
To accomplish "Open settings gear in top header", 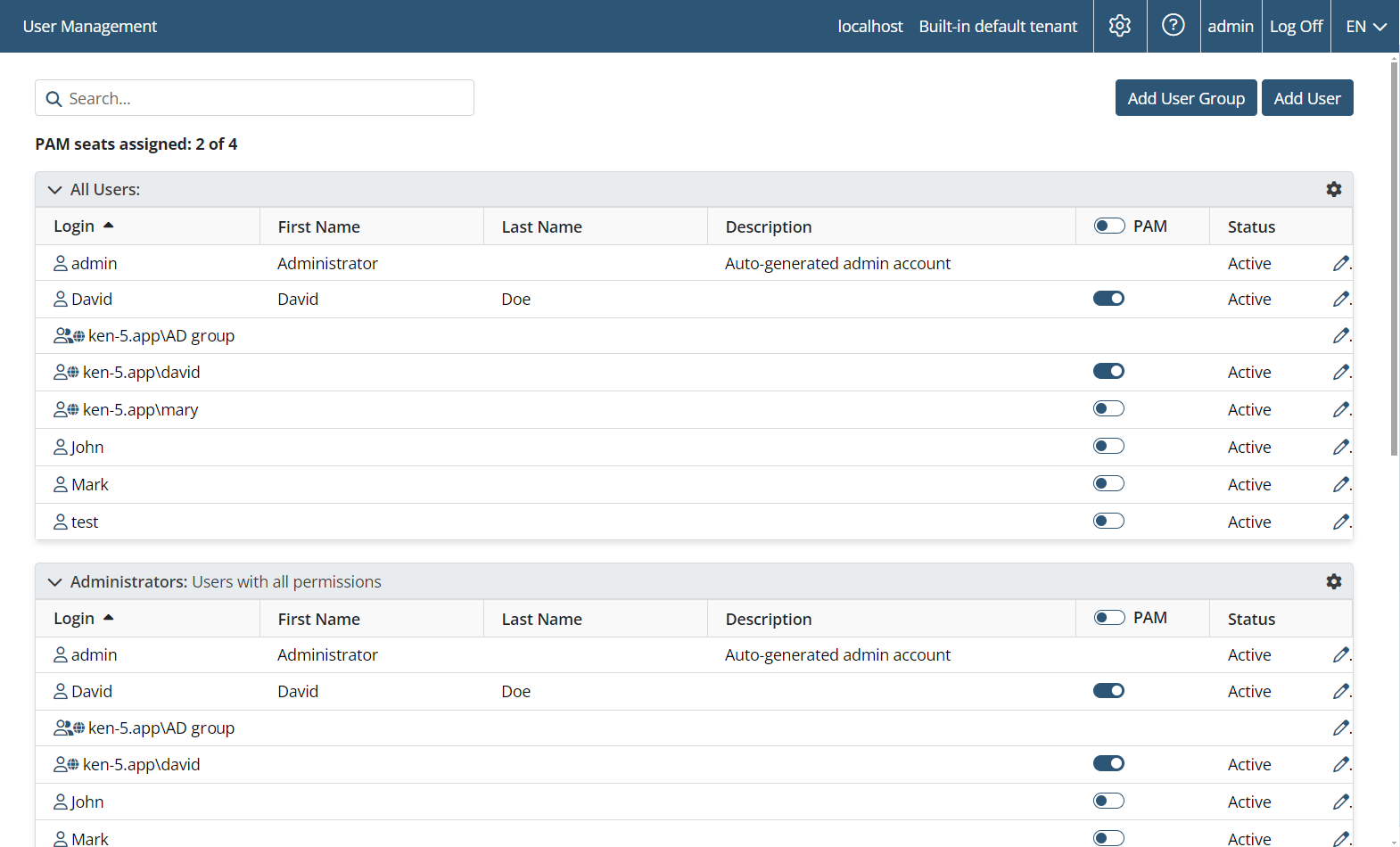I will click(1119, 26).
